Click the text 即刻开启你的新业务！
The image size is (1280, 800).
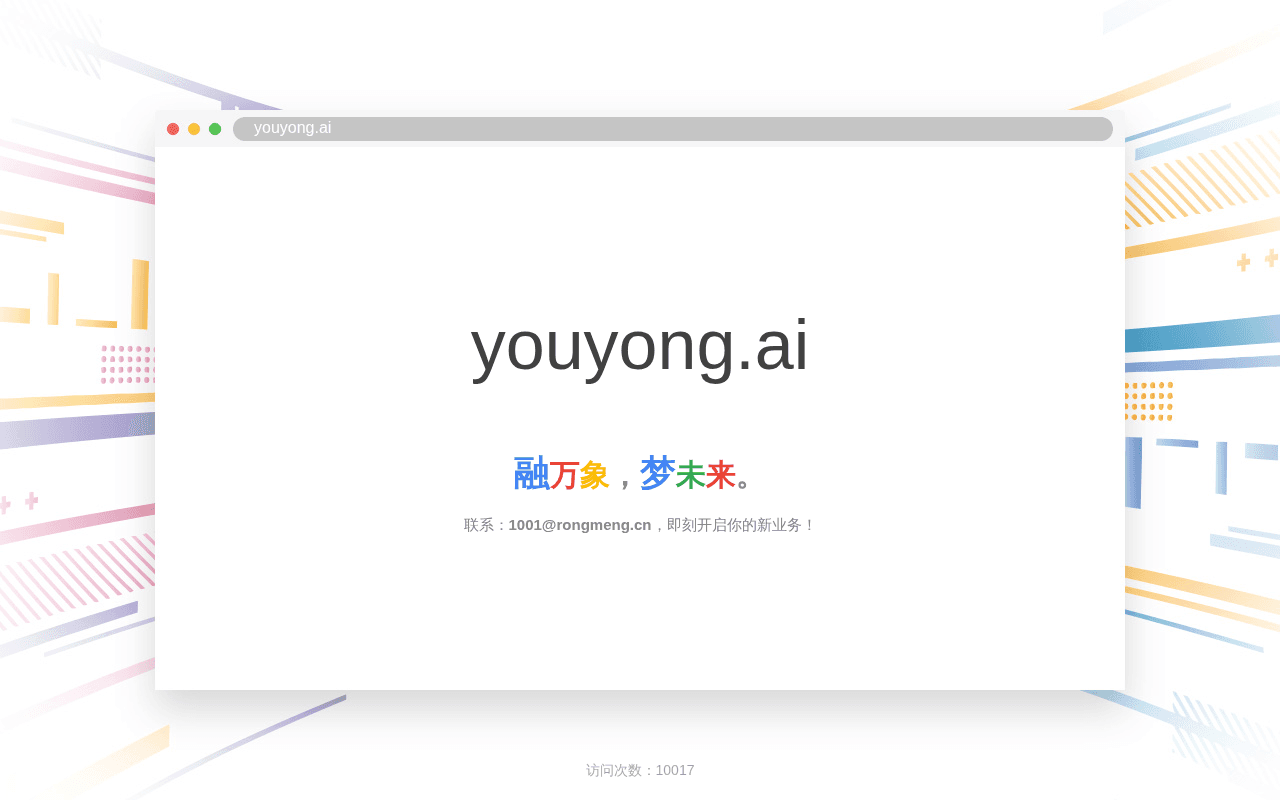point(741,525)
